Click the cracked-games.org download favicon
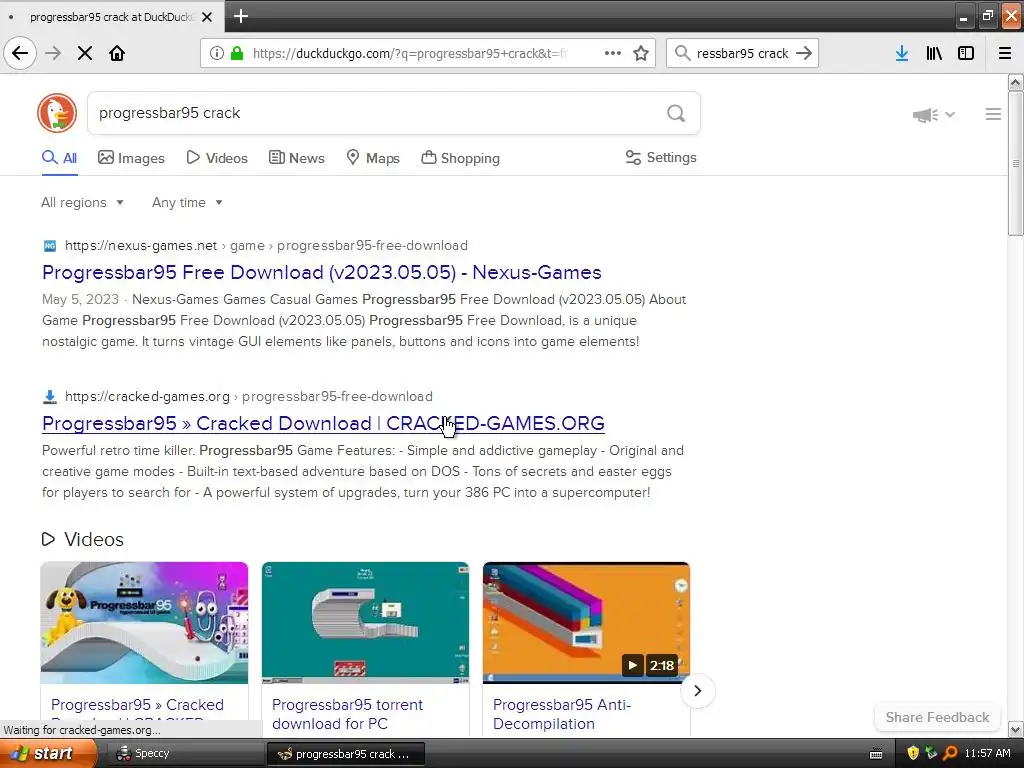Viewport: 1024px width, 768px height. [x=50, y=396]
